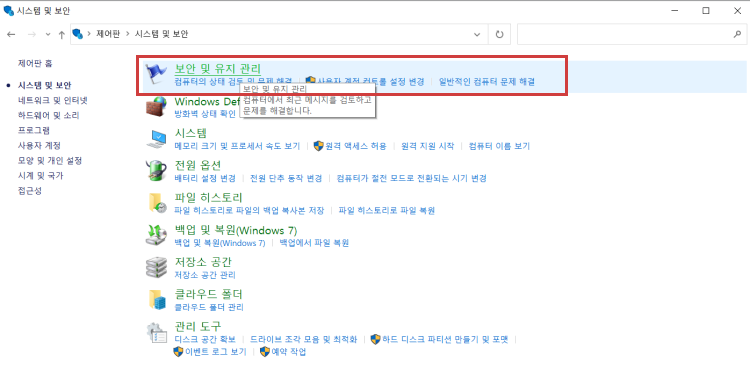Click the 시스템 computer monitor icon
This screenshot has width=750, height=383.
coord(156,139)
